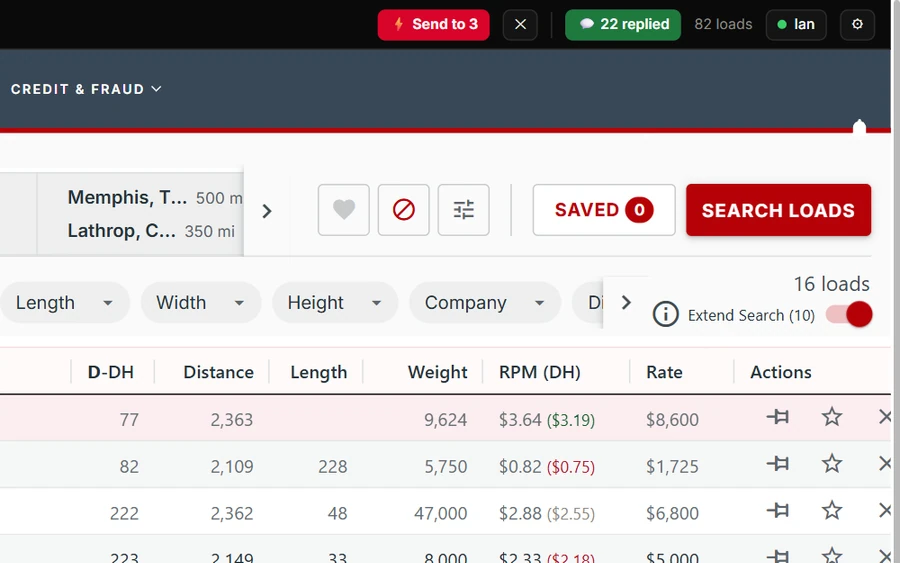Open the Company filter dropdown

(x=485, y=302)
